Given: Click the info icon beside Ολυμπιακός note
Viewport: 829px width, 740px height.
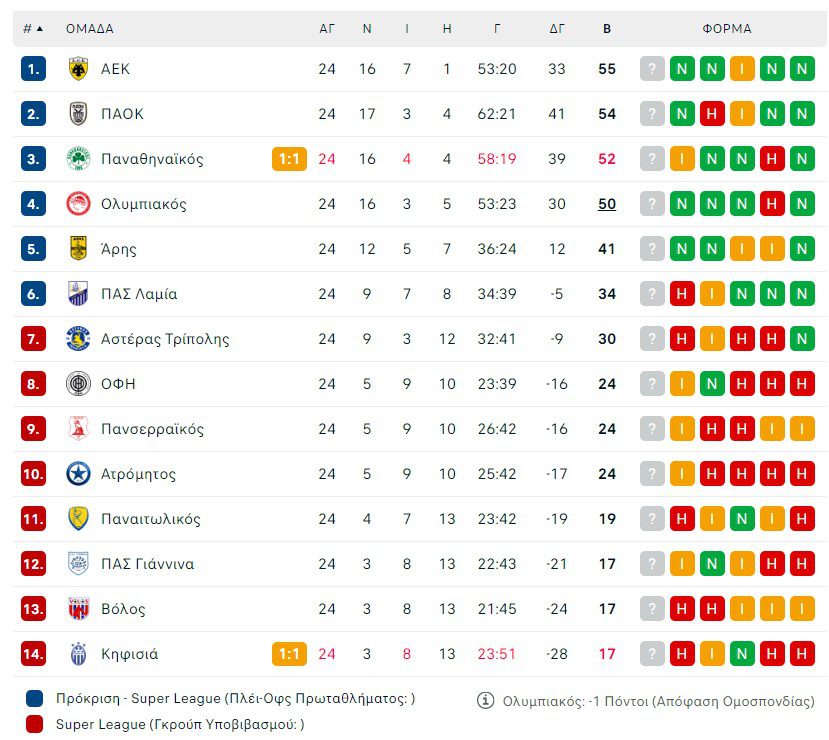Looking at the screenshot, I should click(486, 701).
